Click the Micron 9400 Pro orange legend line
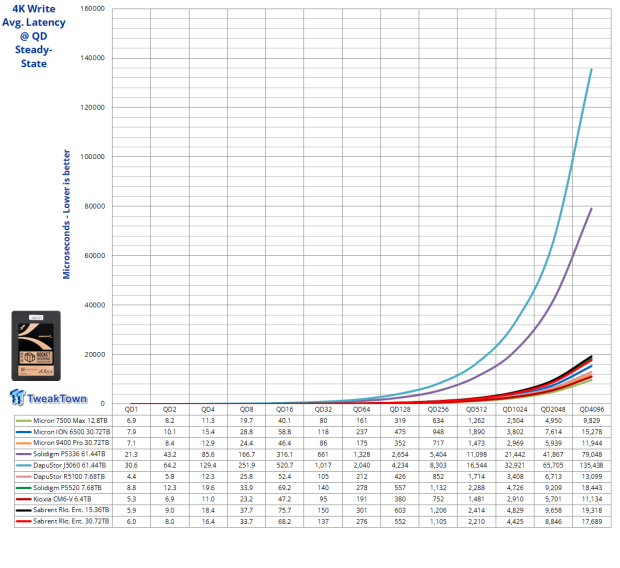 23,443
